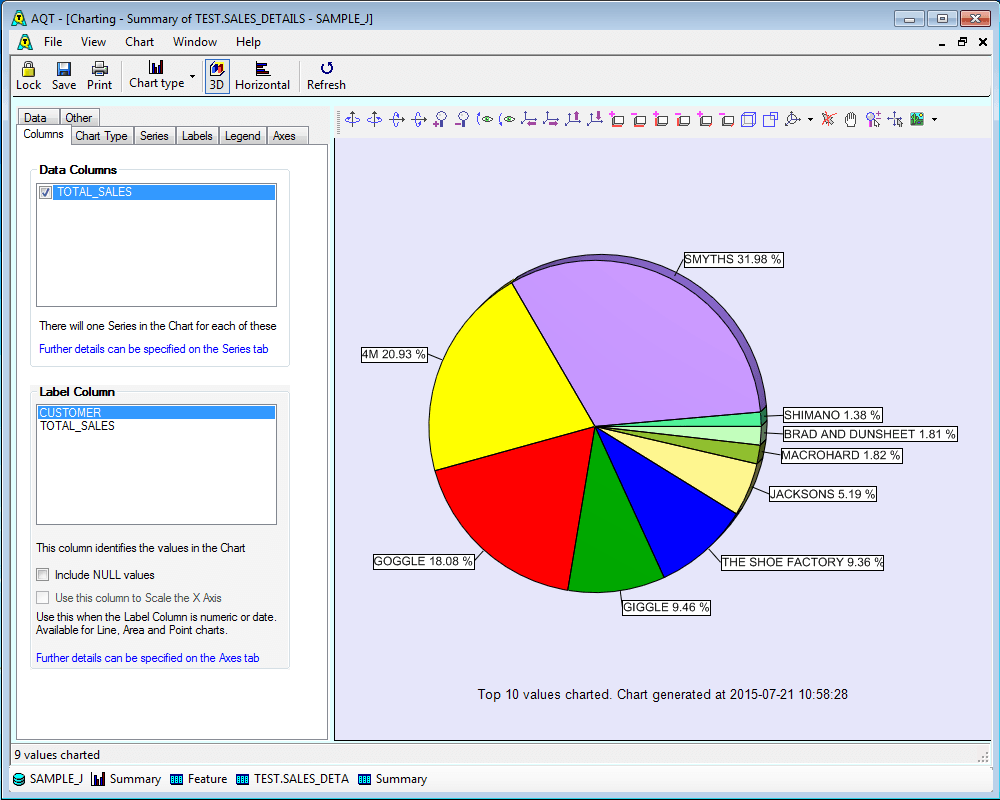
Task: Switch chart to Horizontal orientation
Action: coord(262,76)
